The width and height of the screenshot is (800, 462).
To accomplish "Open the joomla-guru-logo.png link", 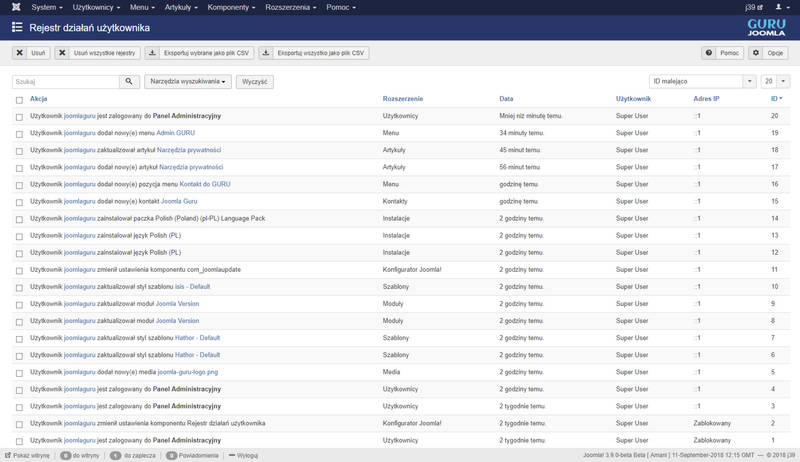I will 188,372.
